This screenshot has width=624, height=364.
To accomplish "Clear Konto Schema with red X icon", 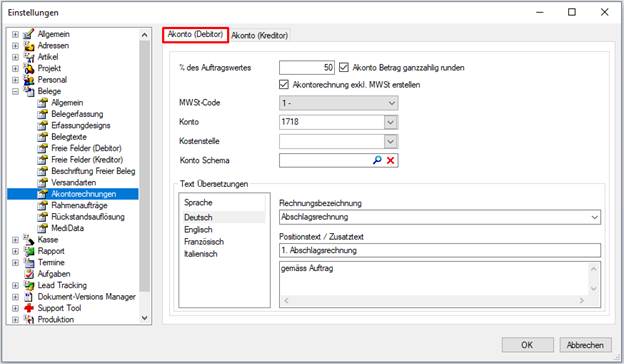I will click(x=390, y=160).
